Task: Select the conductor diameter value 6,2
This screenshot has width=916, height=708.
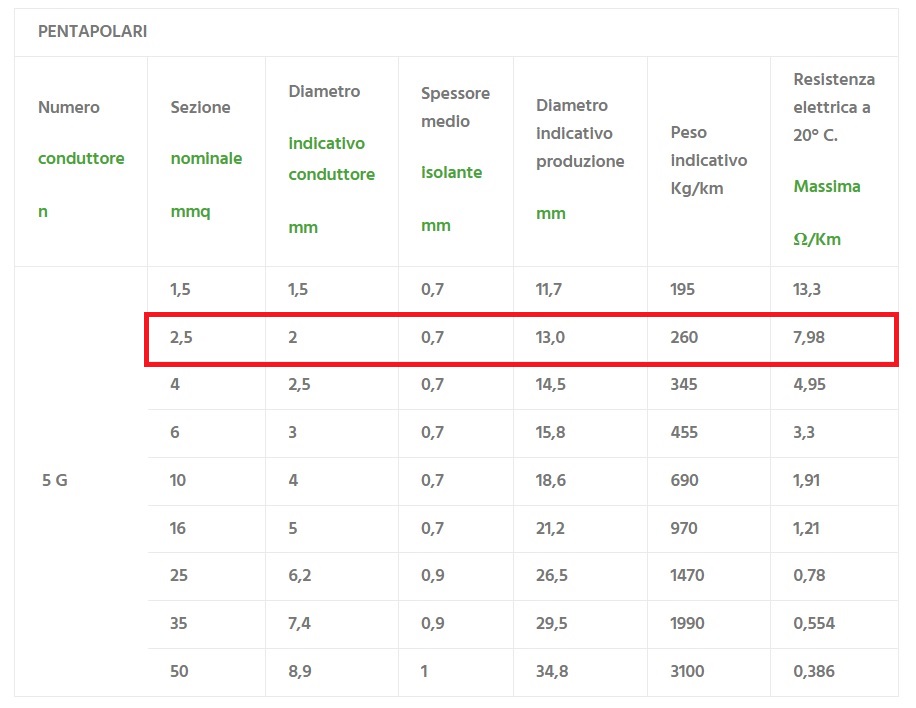Action: tap(299, 576)
